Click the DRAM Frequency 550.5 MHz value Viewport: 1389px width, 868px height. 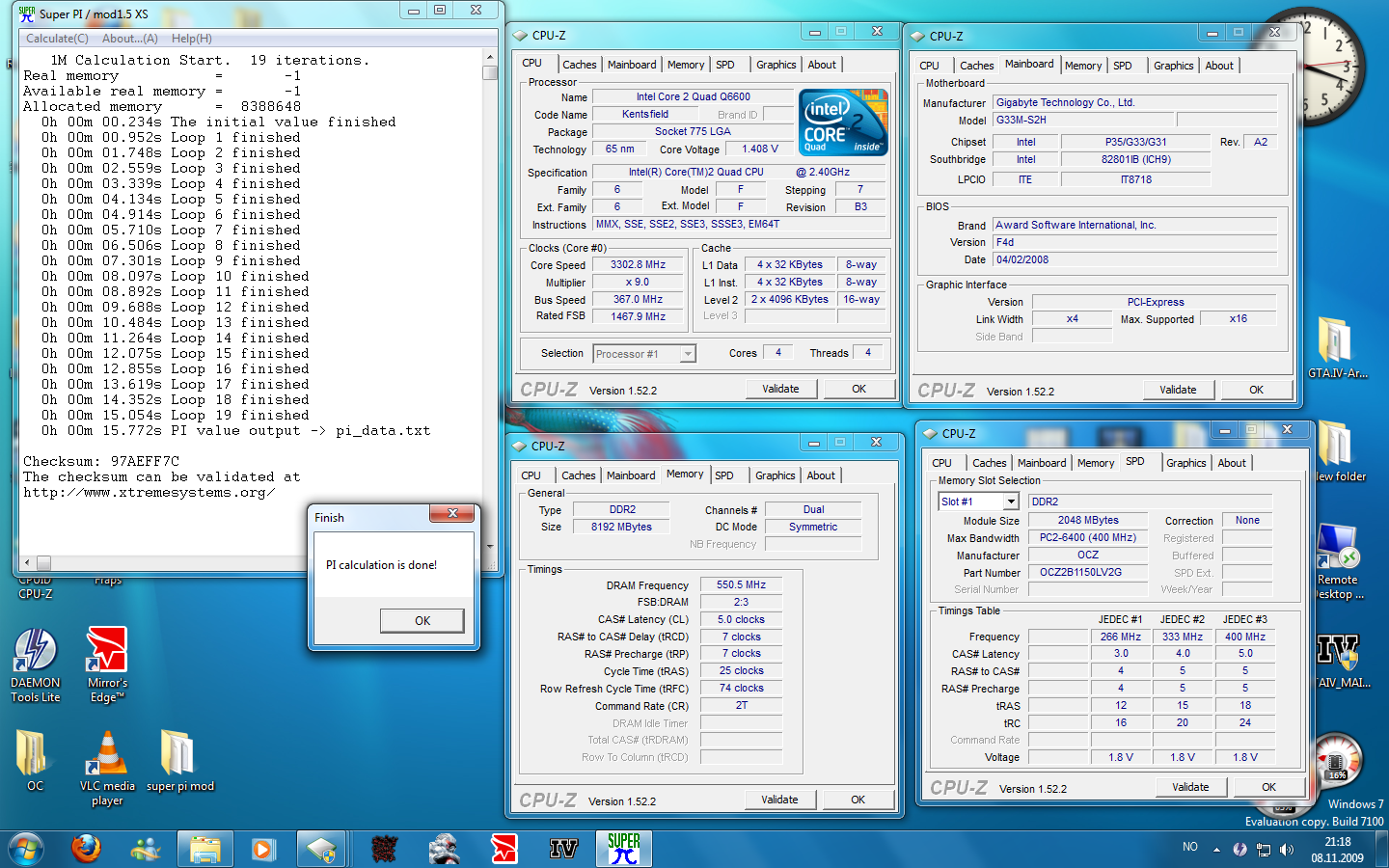click(x=741, y=584)
